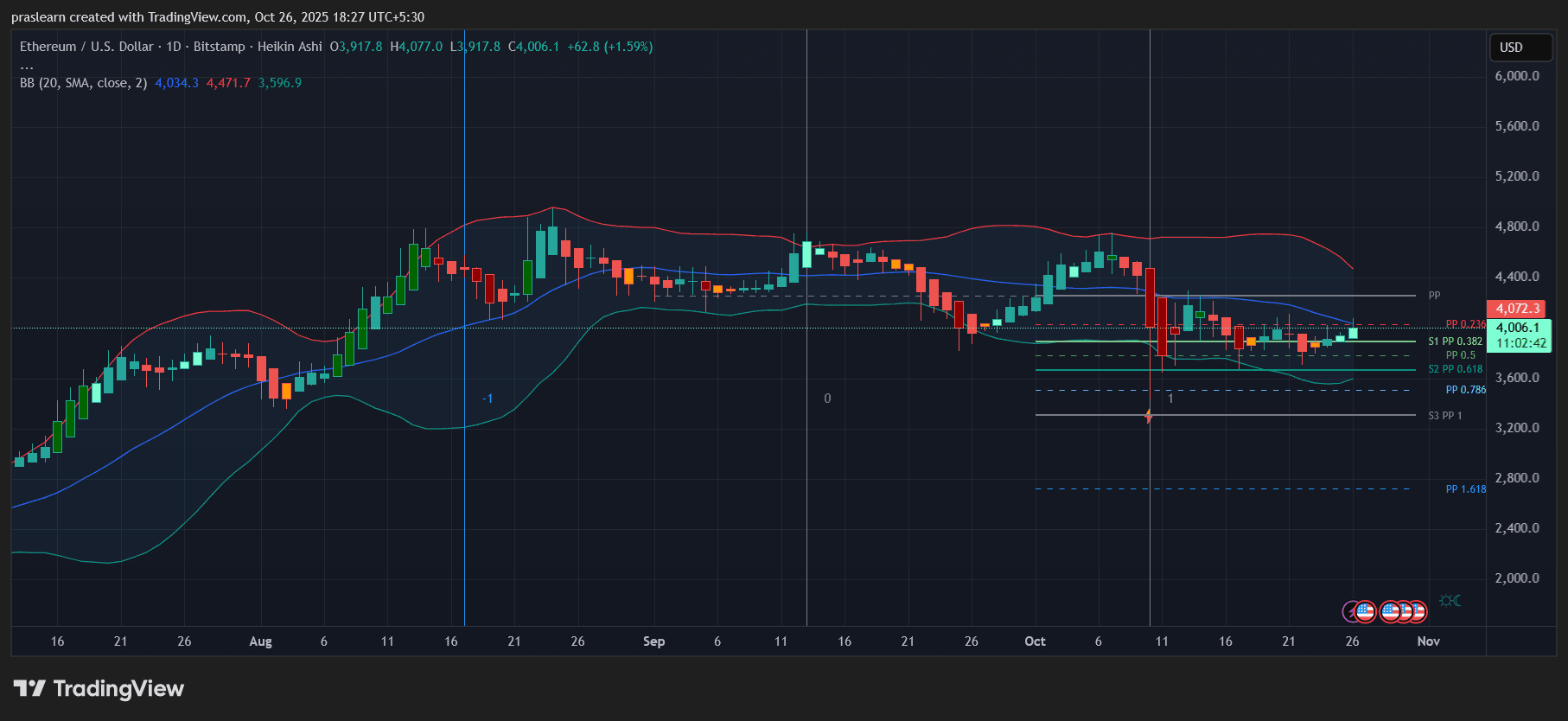Click the Sep label on time axis

[653, 641]
